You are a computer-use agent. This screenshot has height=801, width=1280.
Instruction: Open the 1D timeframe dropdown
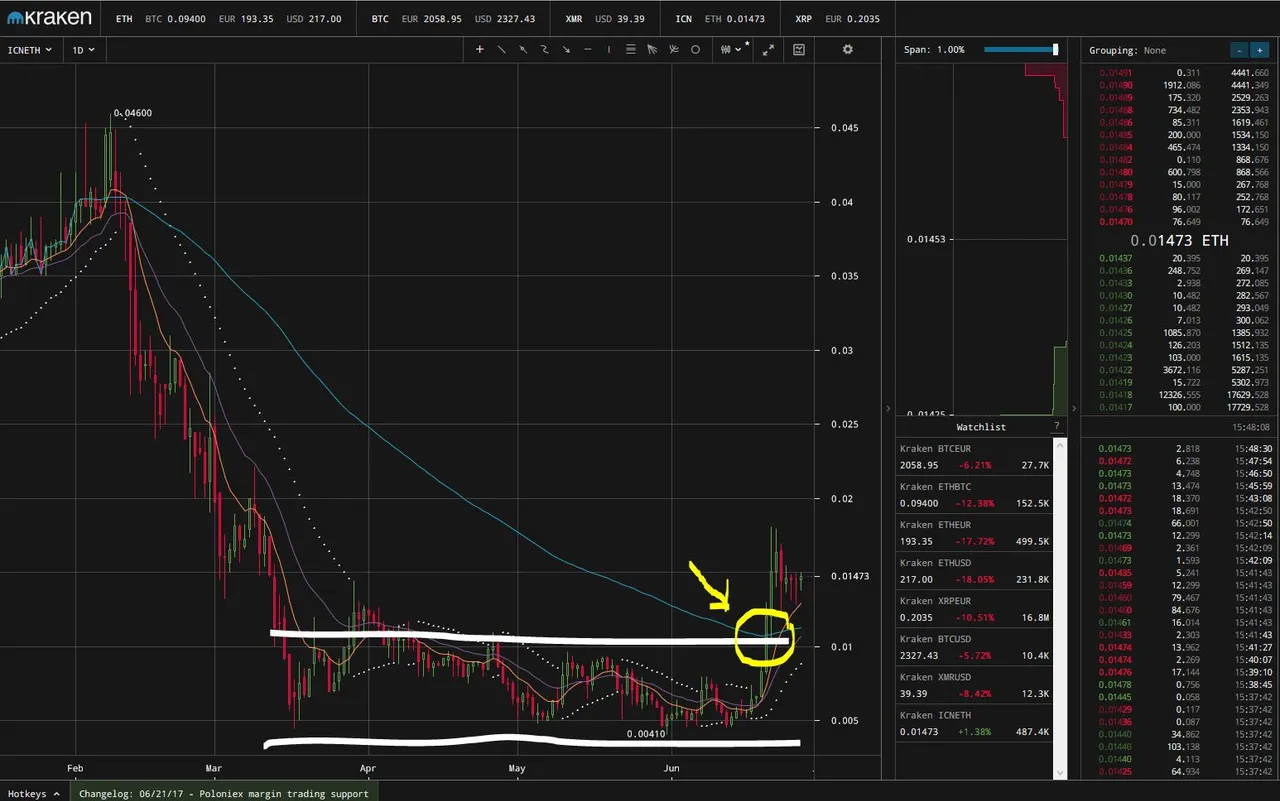84,49
